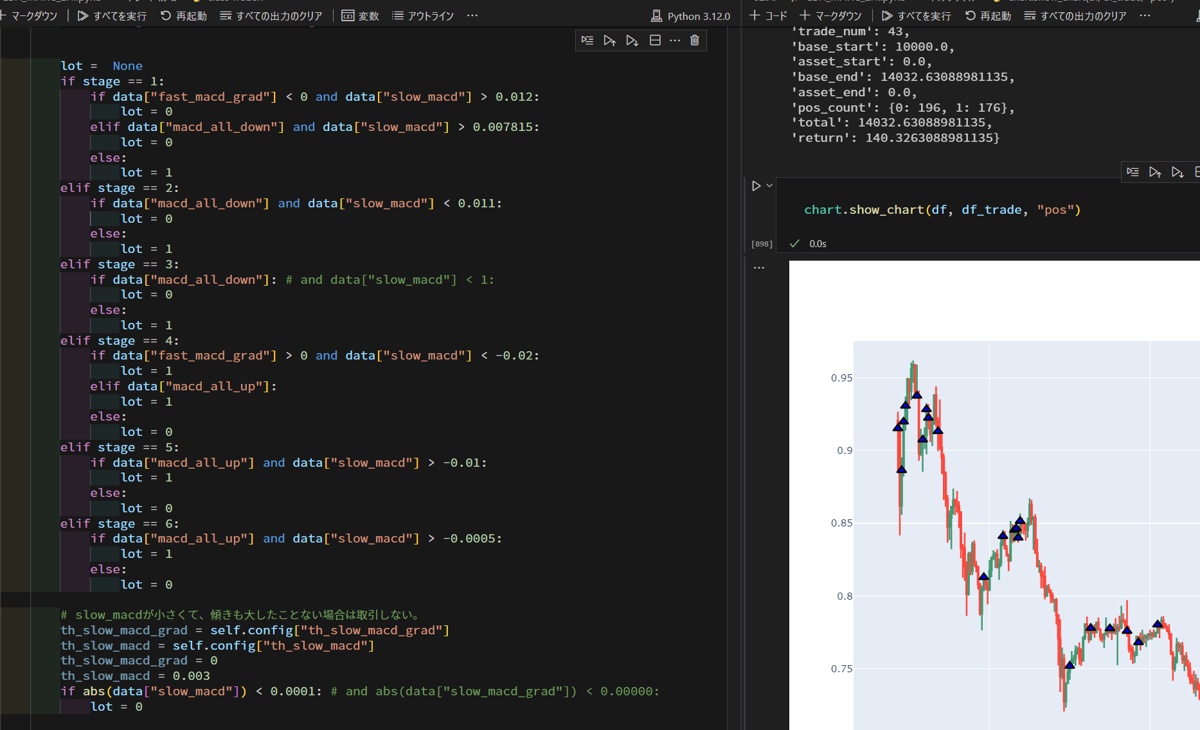Select the Python 3.12.0 kernel picker
1200x730 pixels.
click(x=690, y=16)
